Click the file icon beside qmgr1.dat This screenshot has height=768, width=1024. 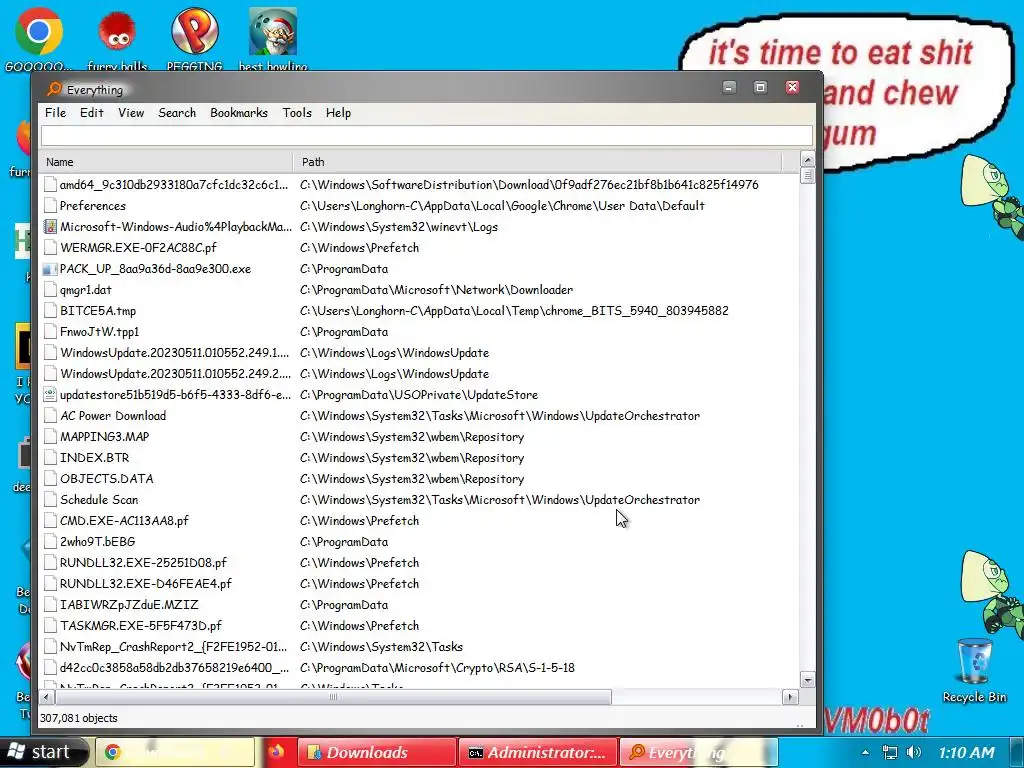[50, 289]
